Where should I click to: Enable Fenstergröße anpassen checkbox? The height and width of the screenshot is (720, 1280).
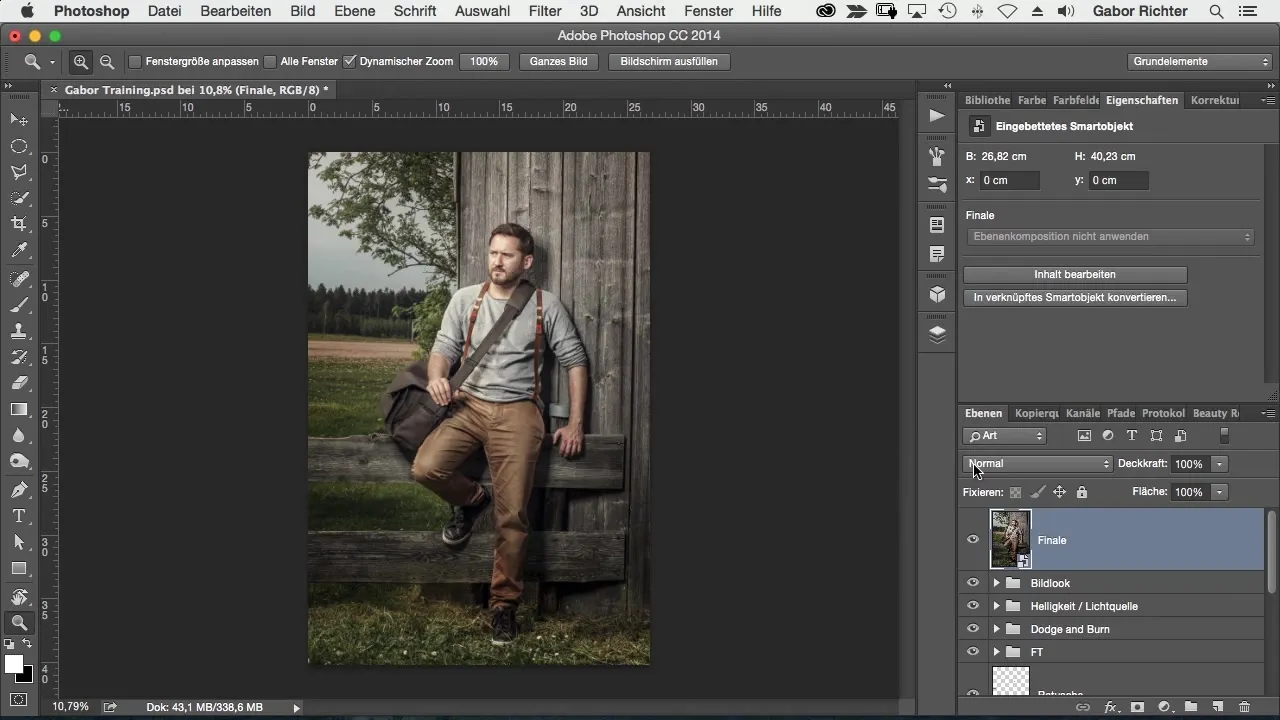(135, 62)
